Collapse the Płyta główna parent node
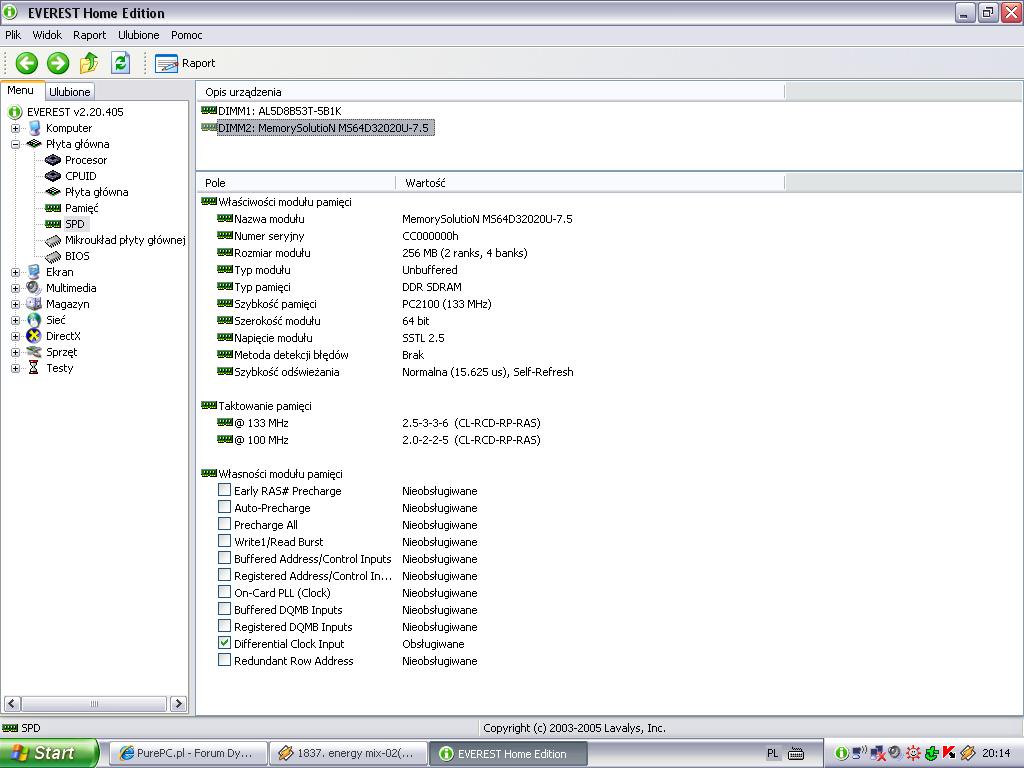 (15, 144)
